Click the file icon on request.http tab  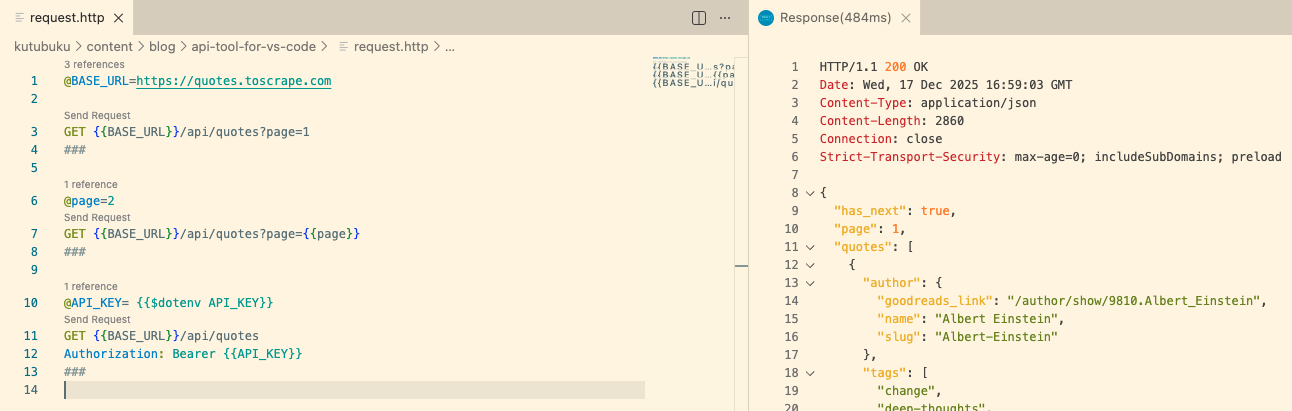pyautogui.click(x=20, y=17)
